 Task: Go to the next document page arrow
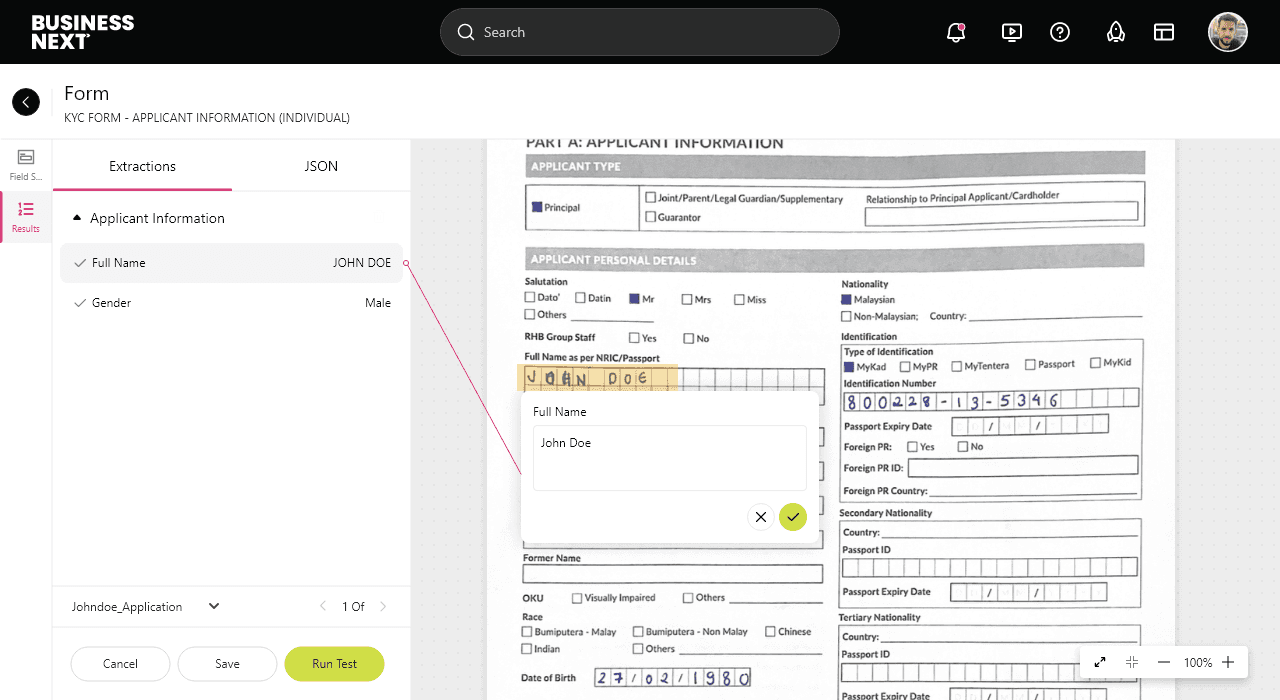point(383,606)
